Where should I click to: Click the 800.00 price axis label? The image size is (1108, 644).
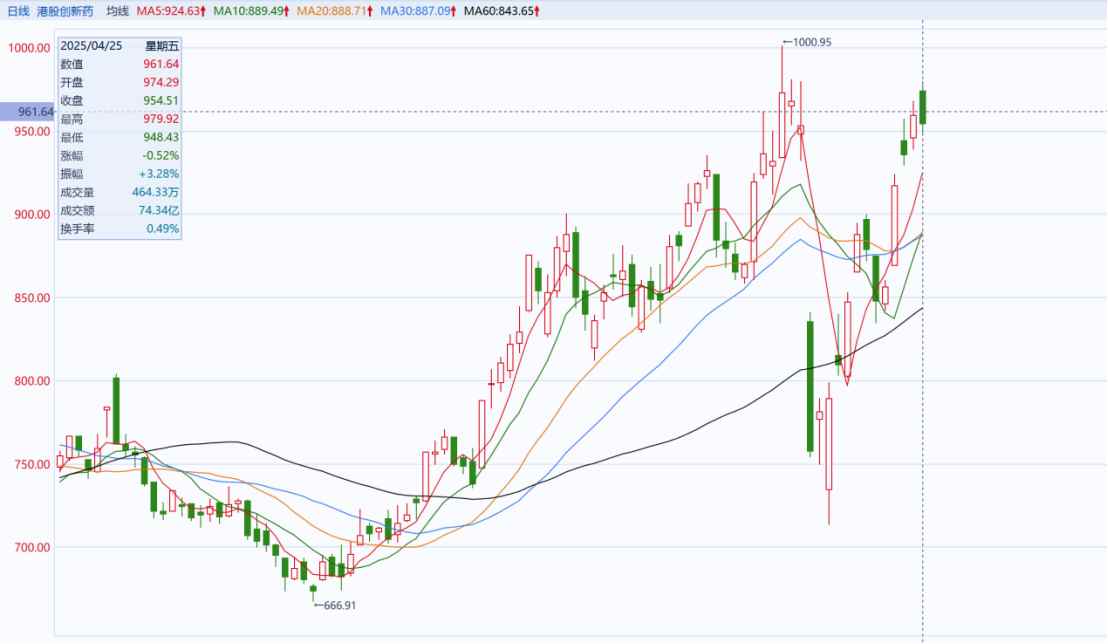pyautogui.click(x=33, y=381)
